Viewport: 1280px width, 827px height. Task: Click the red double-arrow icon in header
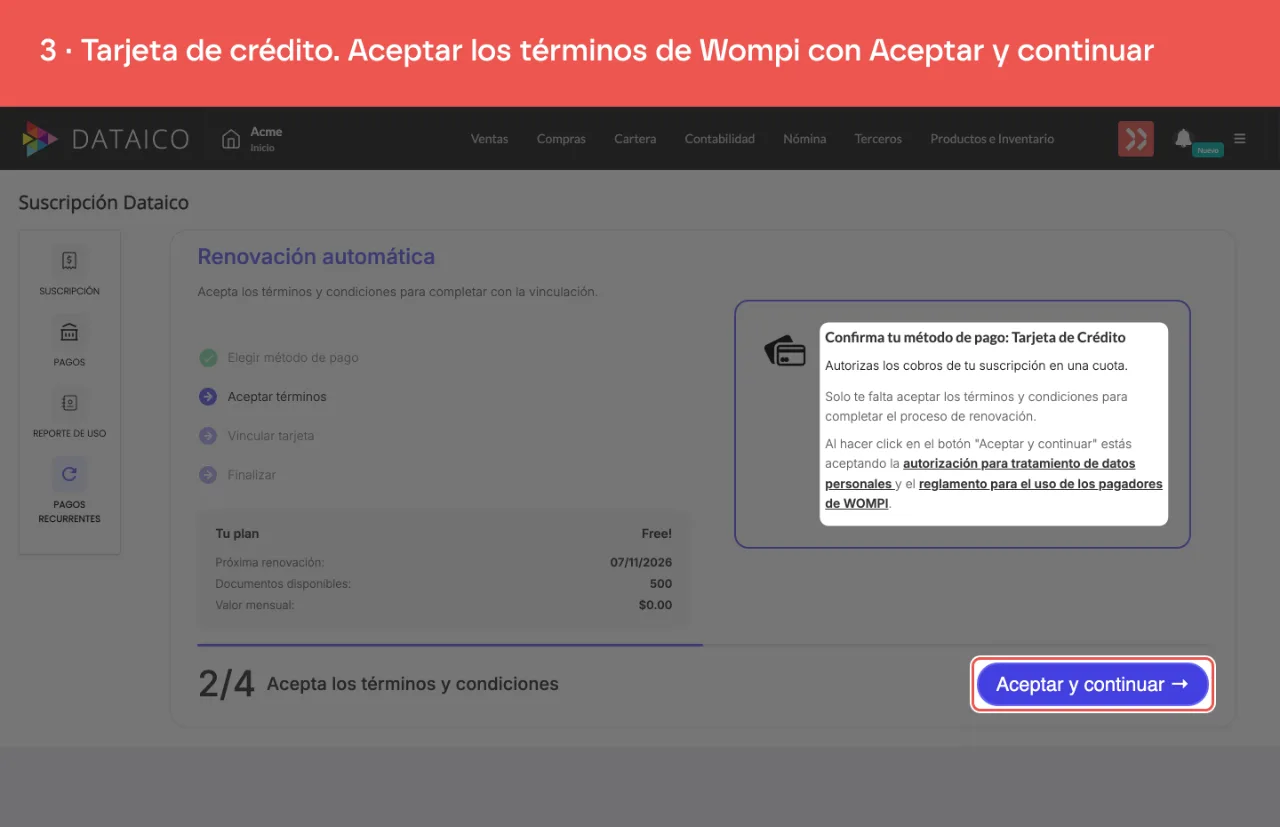[x=1136, y=139]
